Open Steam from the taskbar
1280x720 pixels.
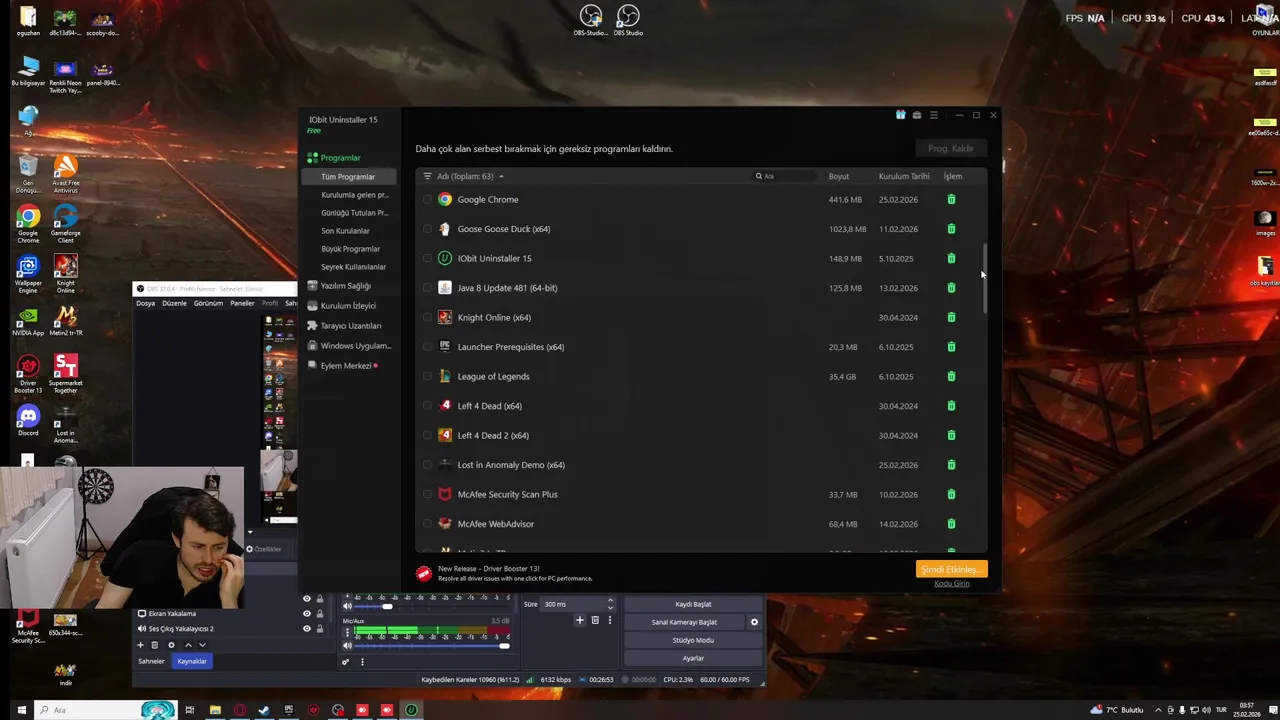pos(264,710)
